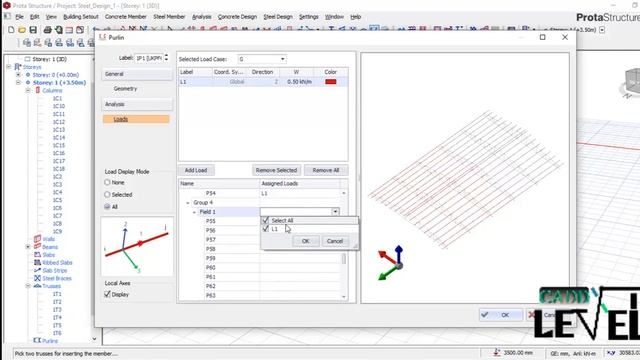Click the Slabs icon in structure tree
The image size is (640, 360).
38,255
